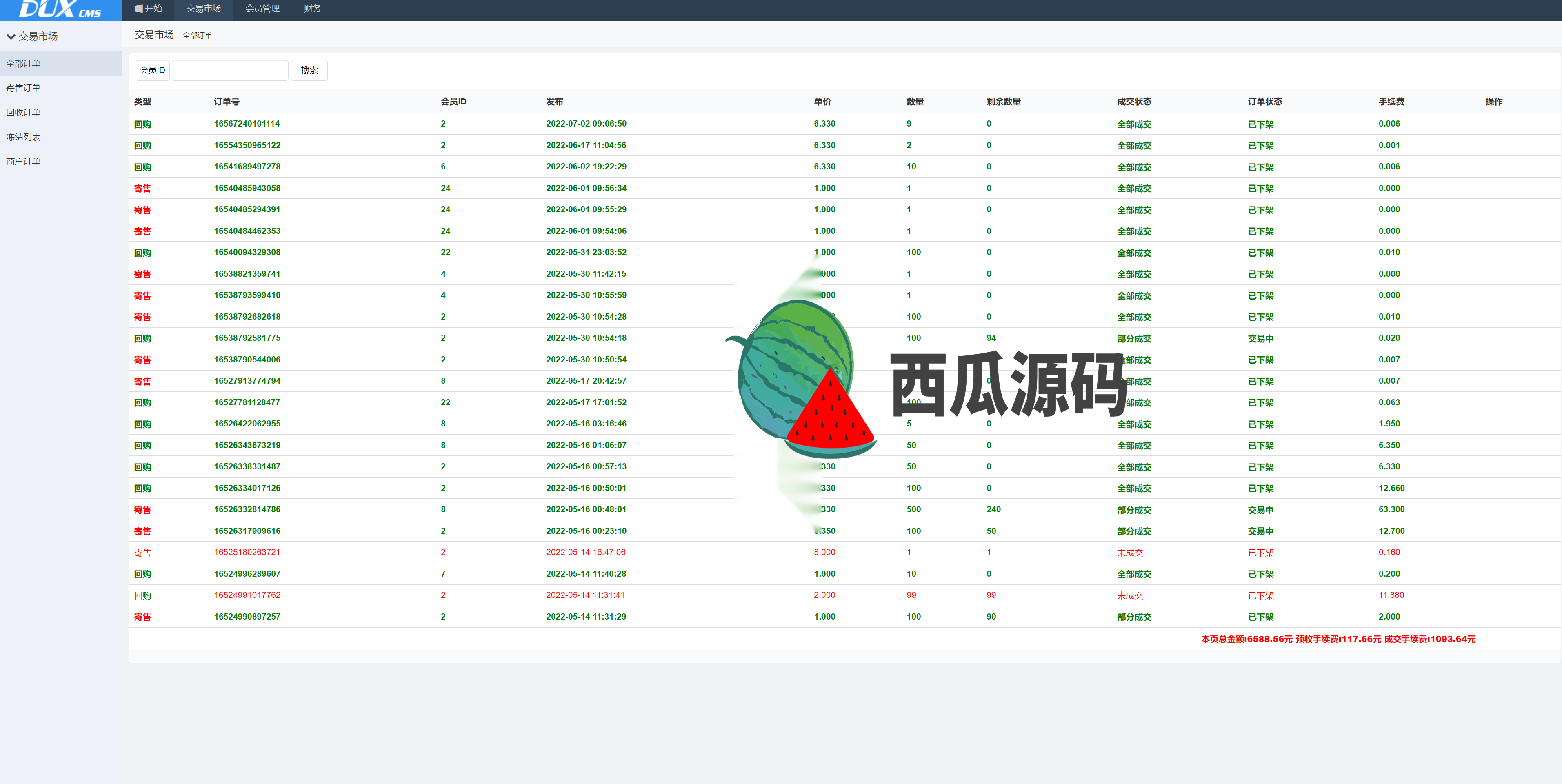Click order number 16526332814786

pyautogui.click(x=247, y=509)
